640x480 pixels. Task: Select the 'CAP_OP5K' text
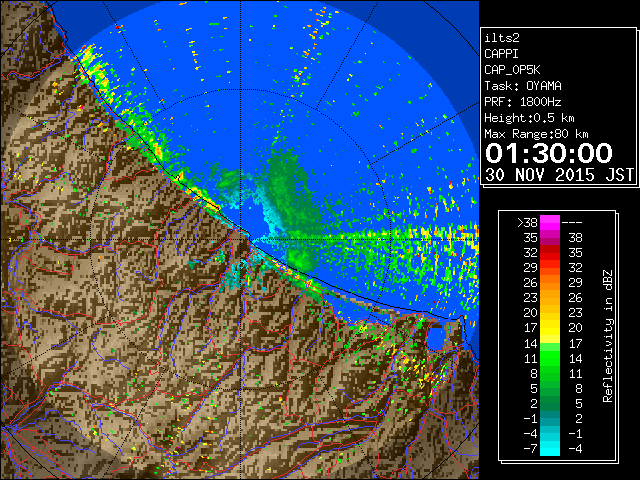pos(512,70)
